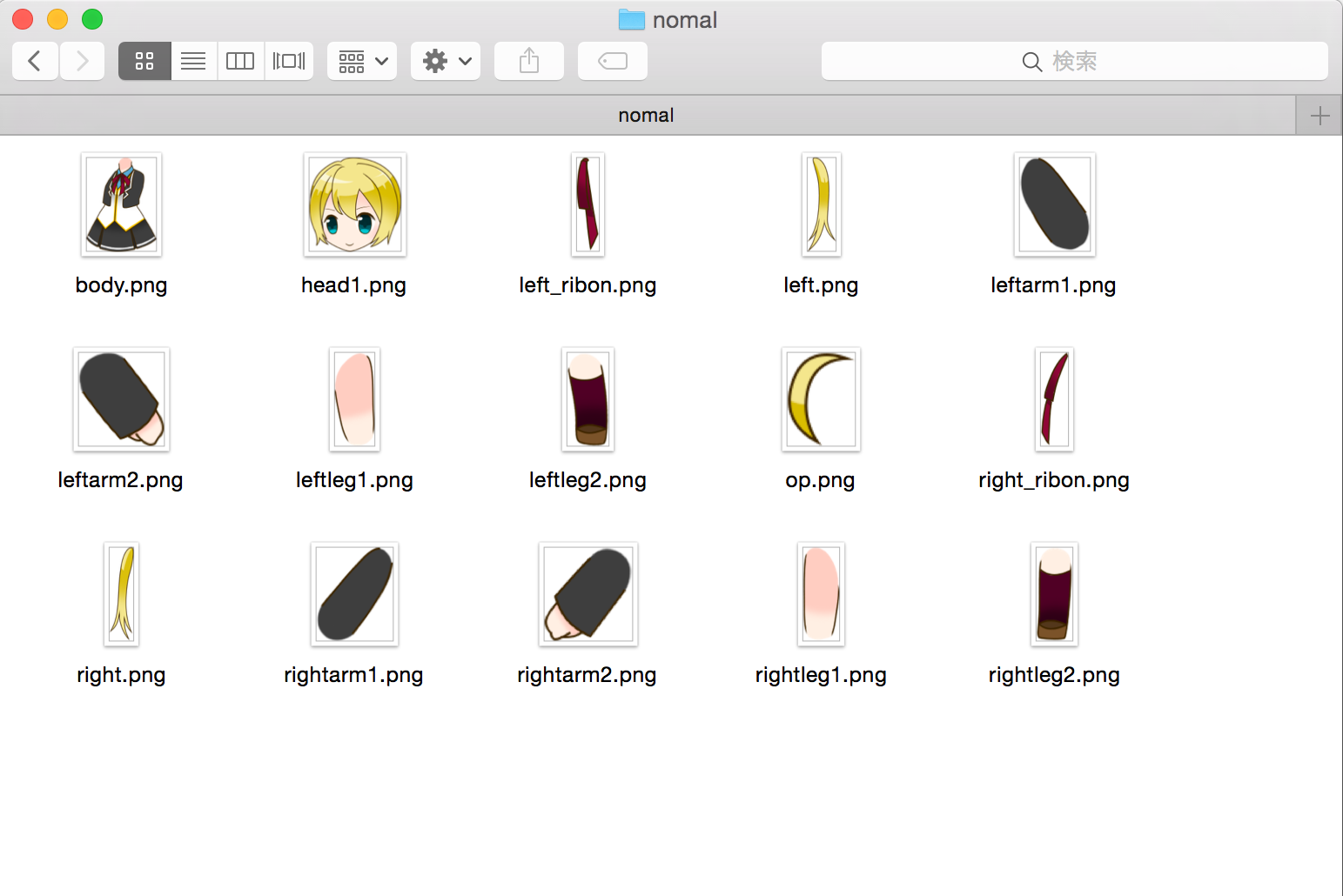
Task: Click the rightarm1.png file name
Action: click(353, 675)
